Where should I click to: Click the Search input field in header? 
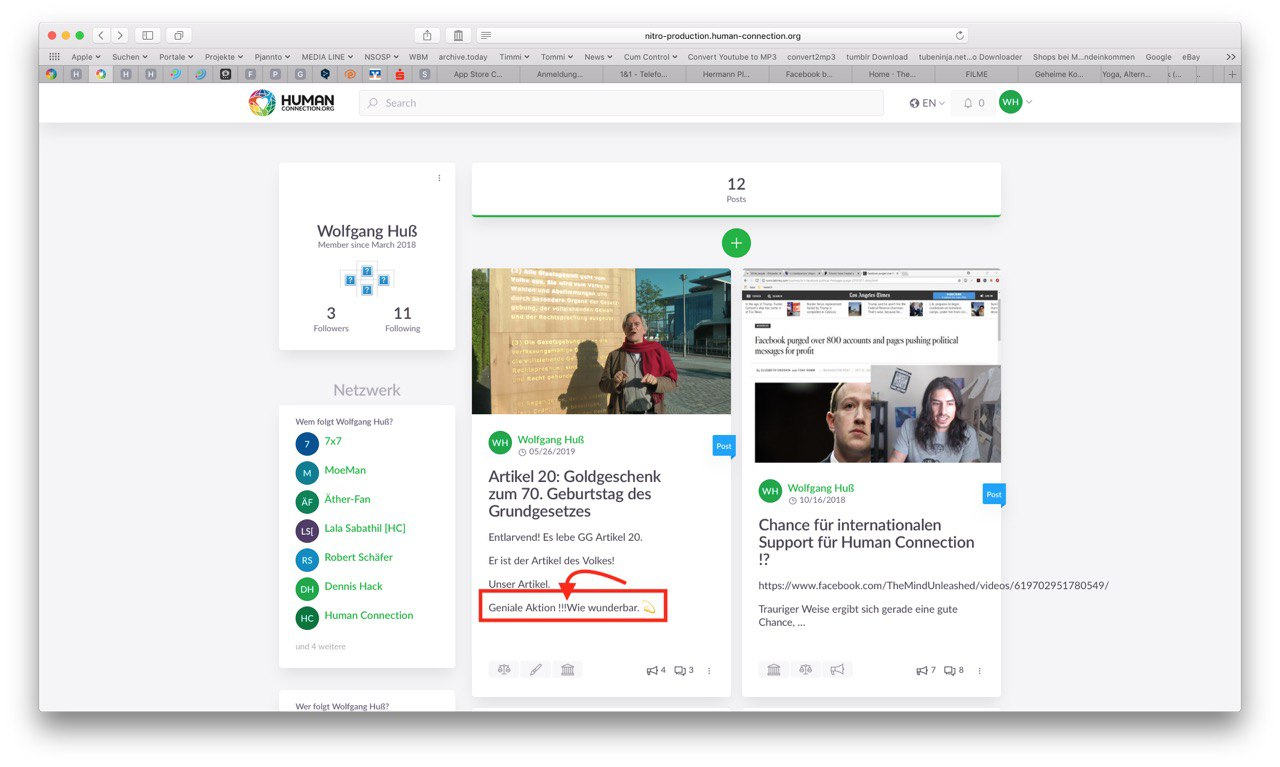coord(621,103)
